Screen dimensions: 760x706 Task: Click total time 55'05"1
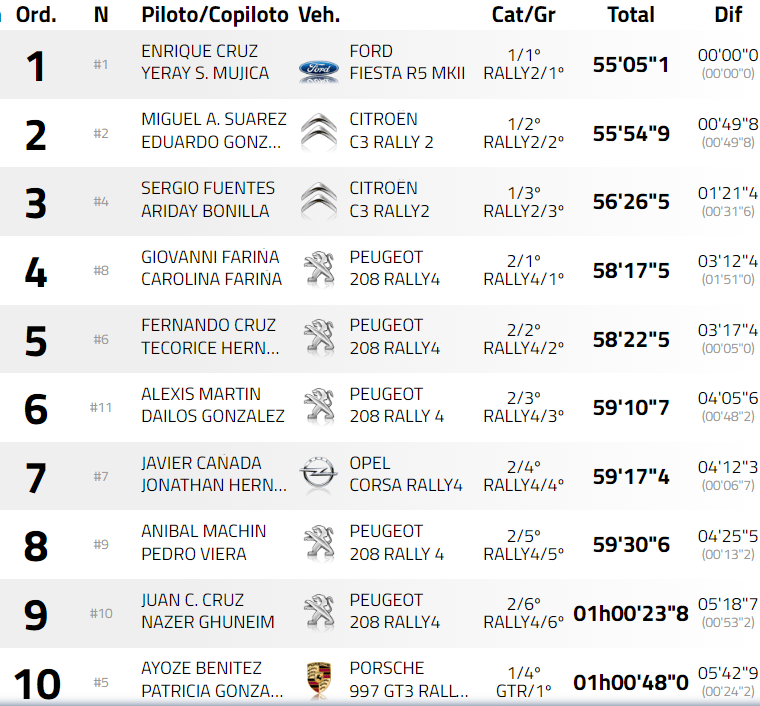click(x=631, y=65)
